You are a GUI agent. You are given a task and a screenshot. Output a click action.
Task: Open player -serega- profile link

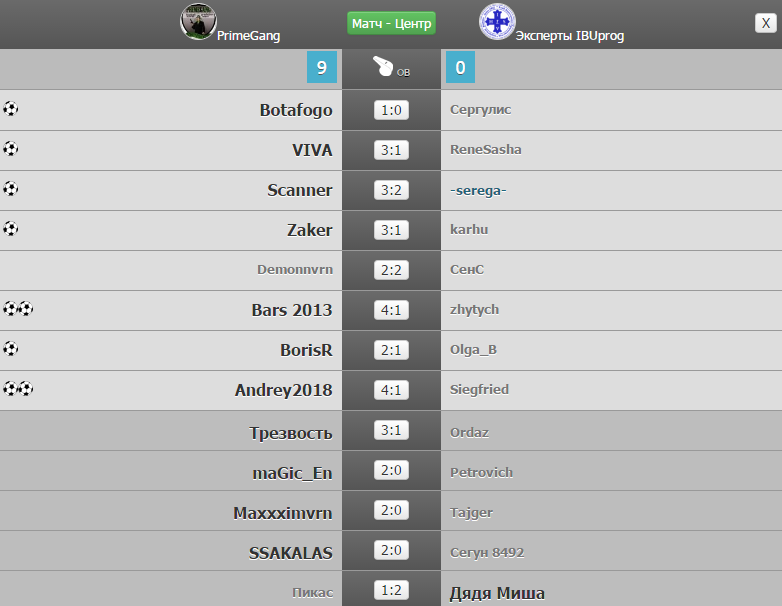coord(478,191)
